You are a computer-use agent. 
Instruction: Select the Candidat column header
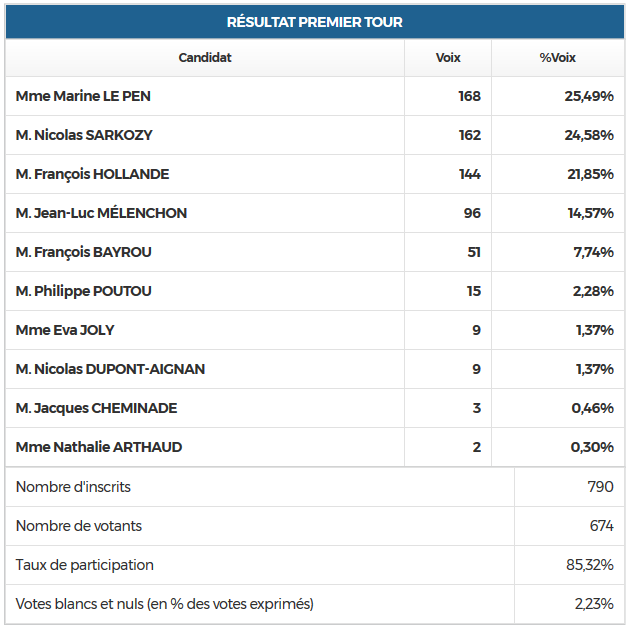(x=205, y=58)
